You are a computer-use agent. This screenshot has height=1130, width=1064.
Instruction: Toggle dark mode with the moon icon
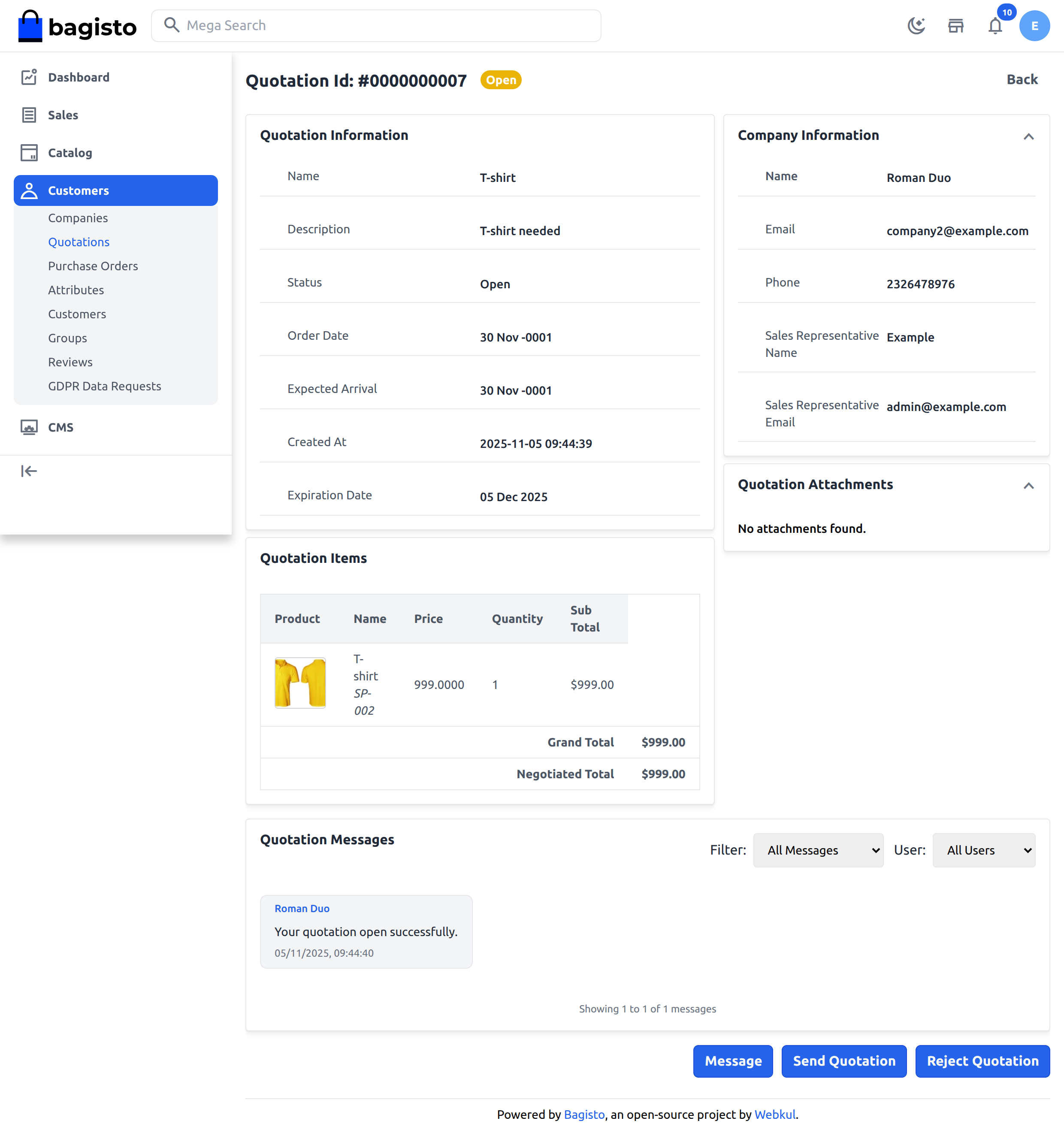(x=917, y=26)
